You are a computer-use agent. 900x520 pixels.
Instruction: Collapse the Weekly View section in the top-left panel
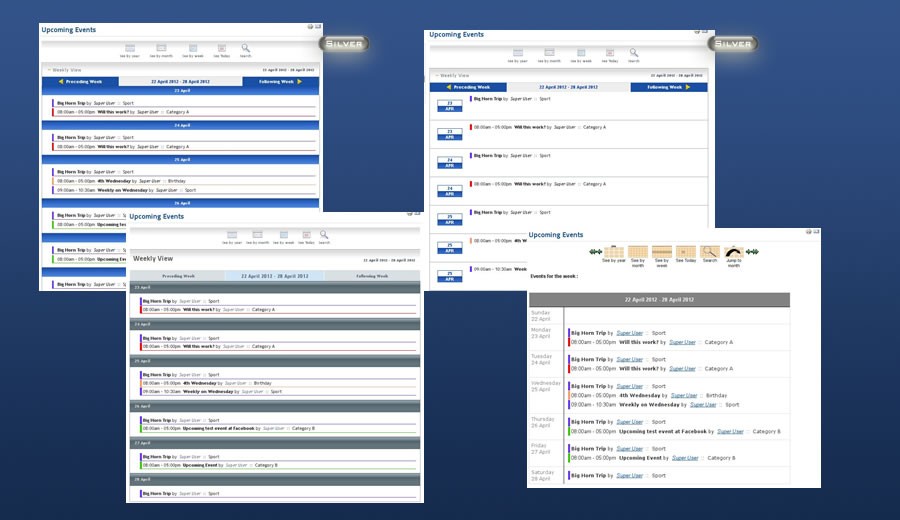point(47,70)
